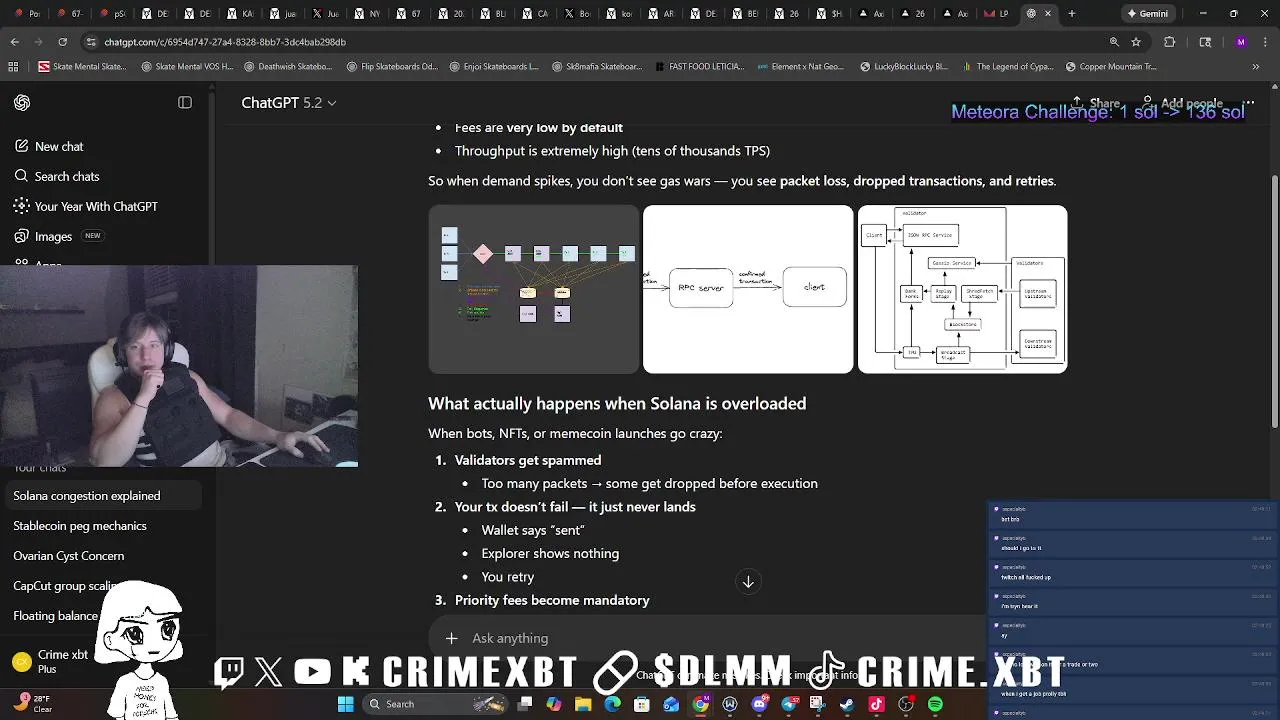
Task: Open Your Year With ChatGPT
Action: (85, 206)
